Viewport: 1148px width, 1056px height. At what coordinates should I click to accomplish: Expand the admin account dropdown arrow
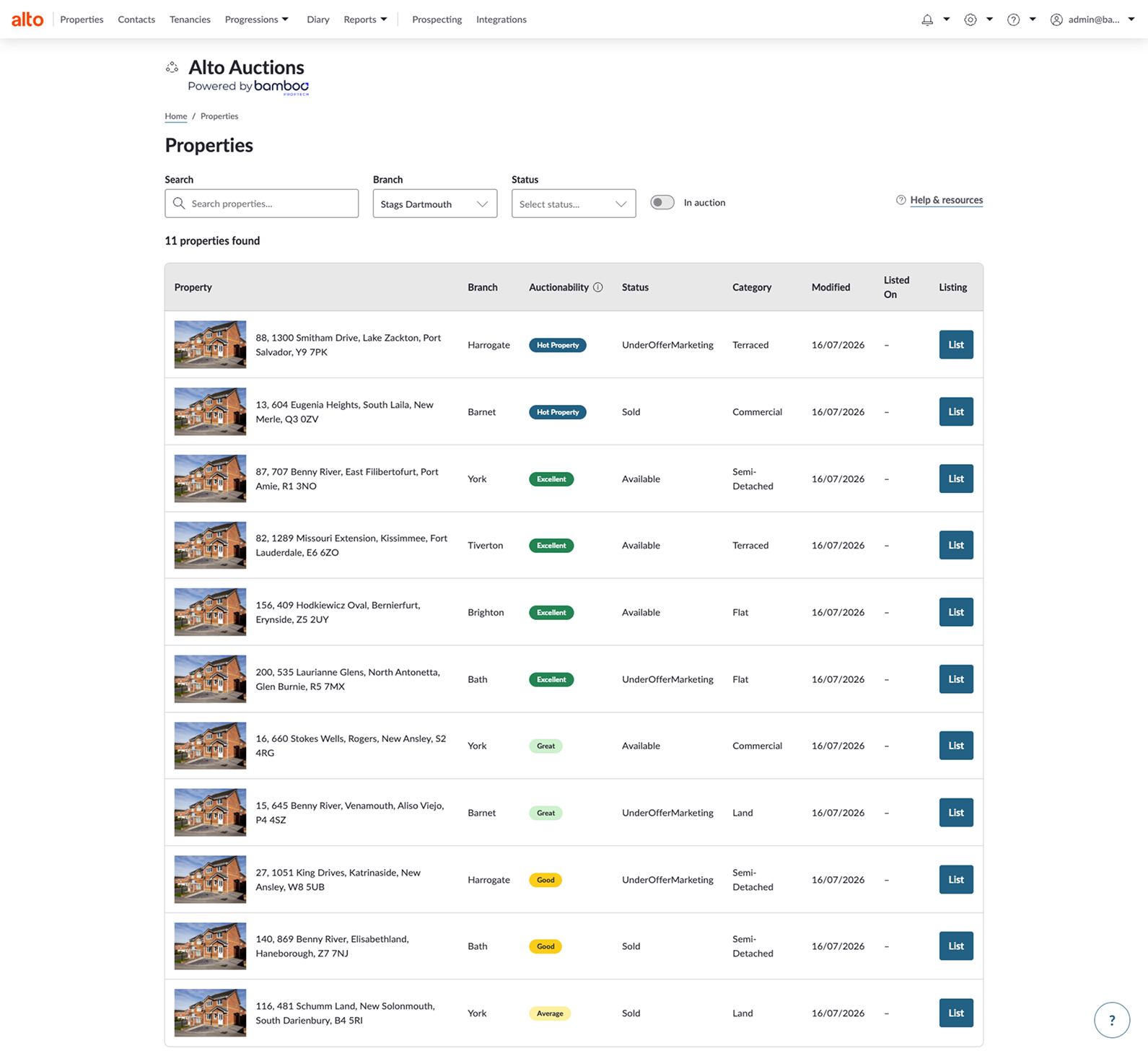tap(1131, 19)
